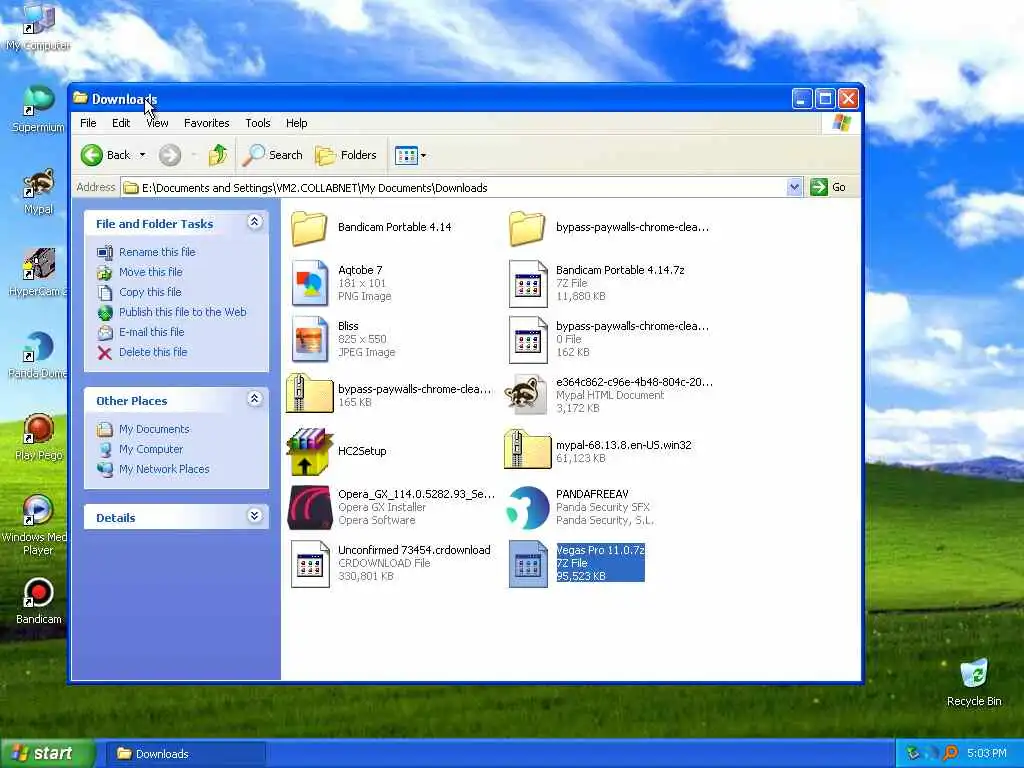The image size is (1024, 768).
Task: Select the Aqtobe 7 PNG image icon
Action: point(310,283)
